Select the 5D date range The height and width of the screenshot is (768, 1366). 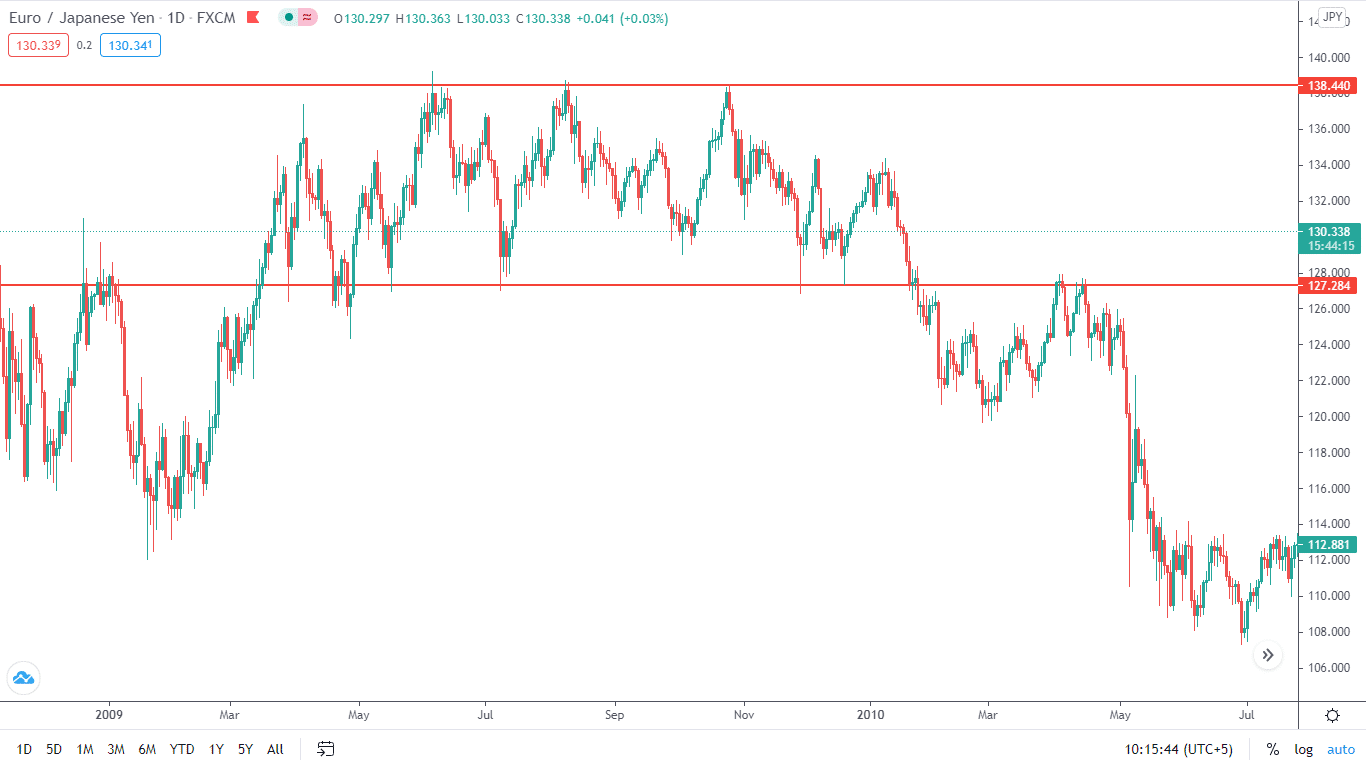click(54, 749)
